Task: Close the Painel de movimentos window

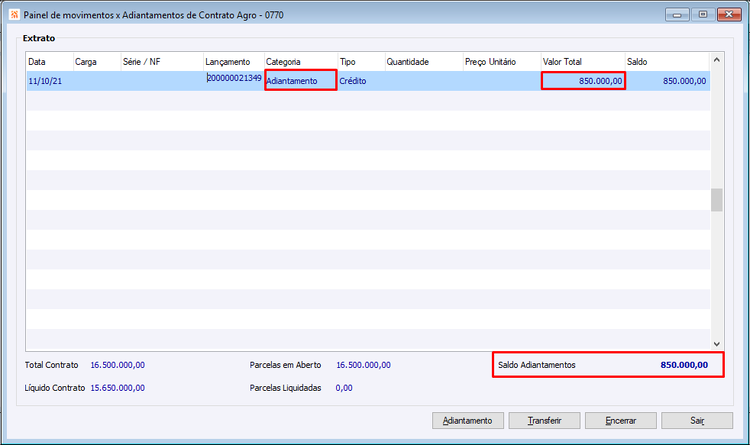Action: point(729,14)
